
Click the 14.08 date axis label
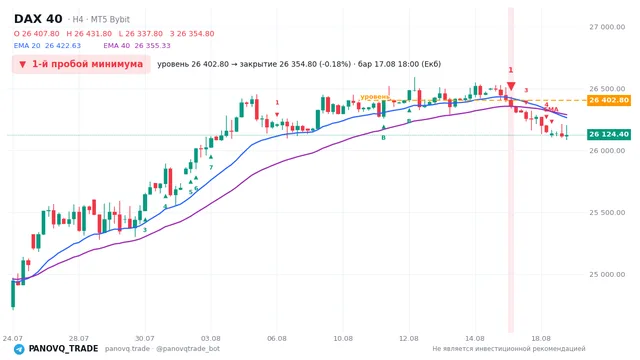click(x=475, y=338)
